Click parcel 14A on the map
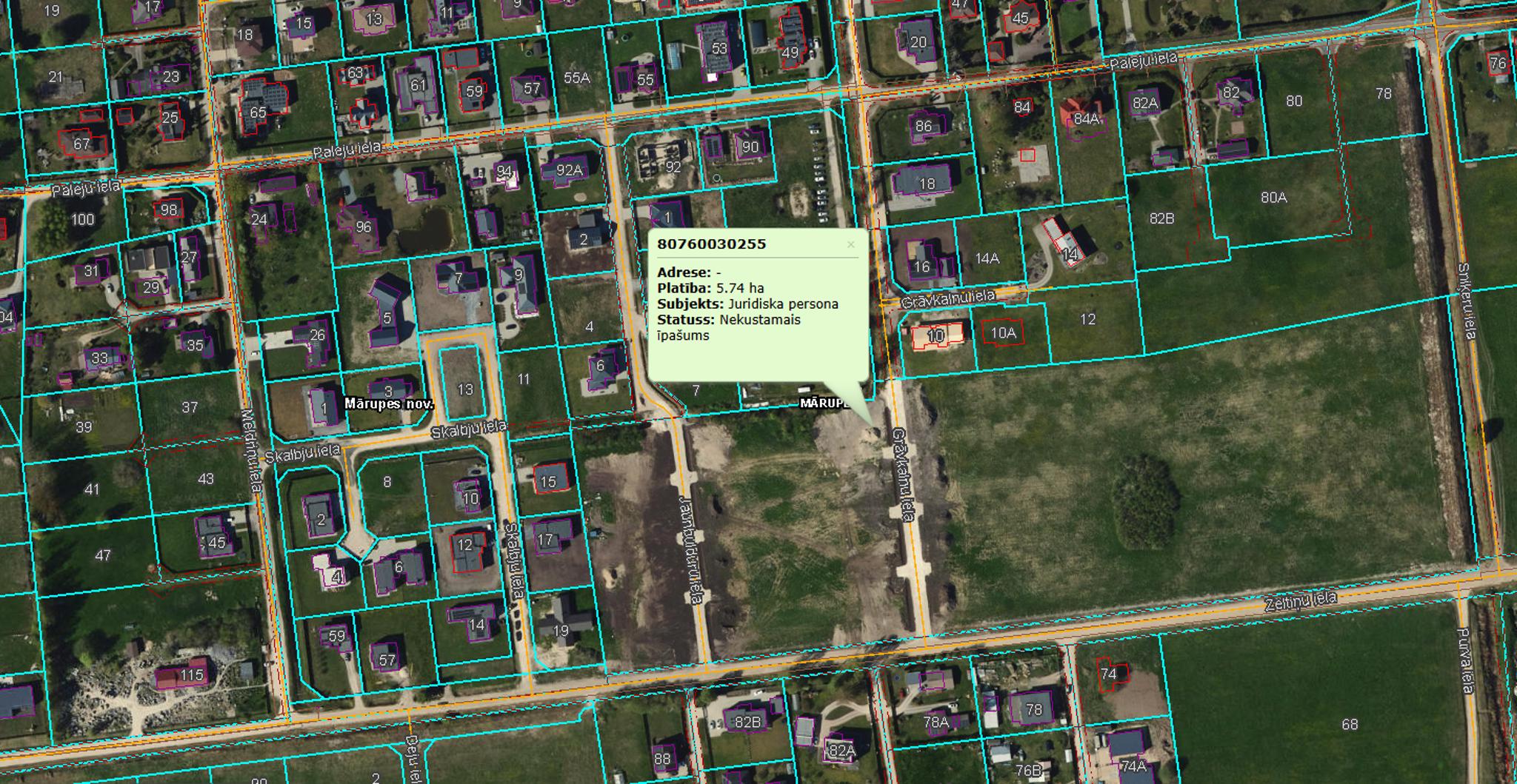The width and height of the screenshot is (1517, 784). point(987,258)
